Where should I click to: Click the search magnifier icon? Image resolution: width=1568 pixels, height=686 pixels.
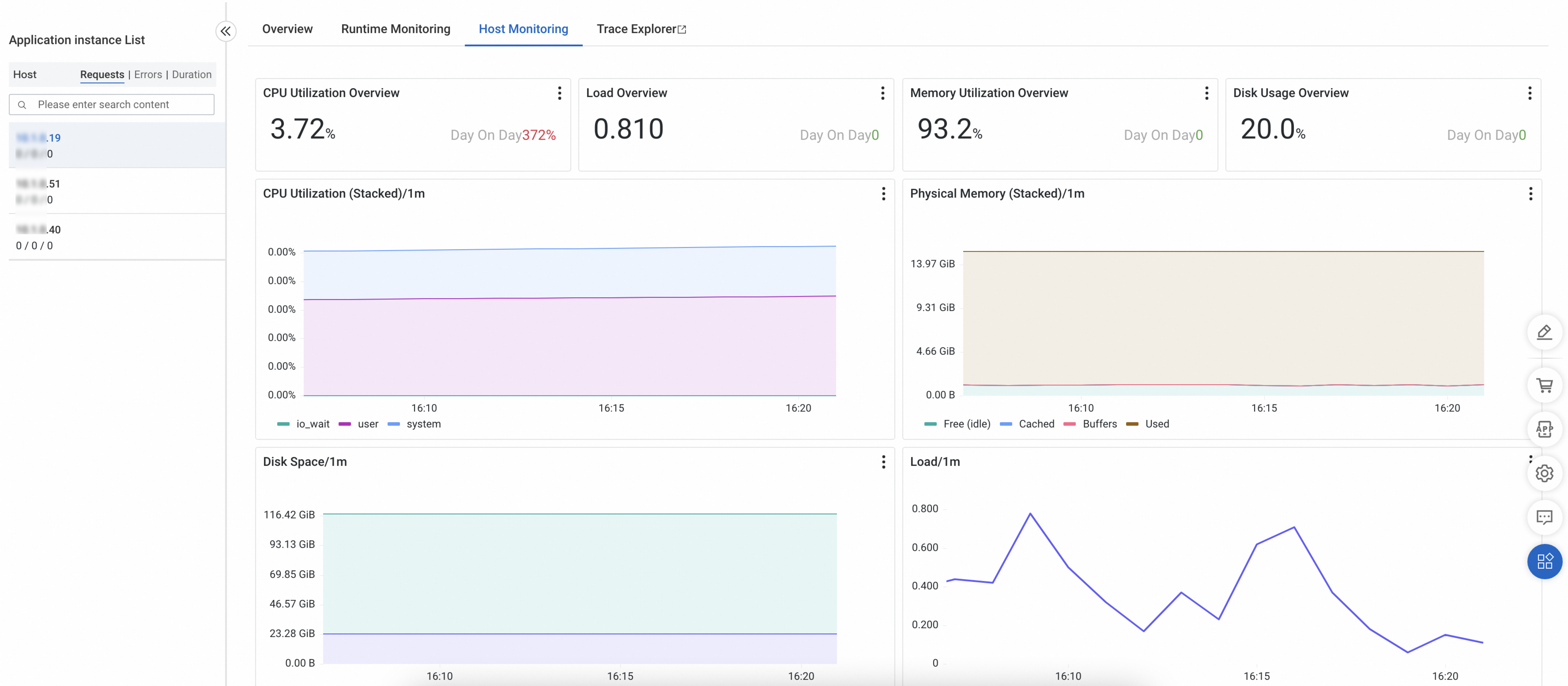[x=22, y=105]
